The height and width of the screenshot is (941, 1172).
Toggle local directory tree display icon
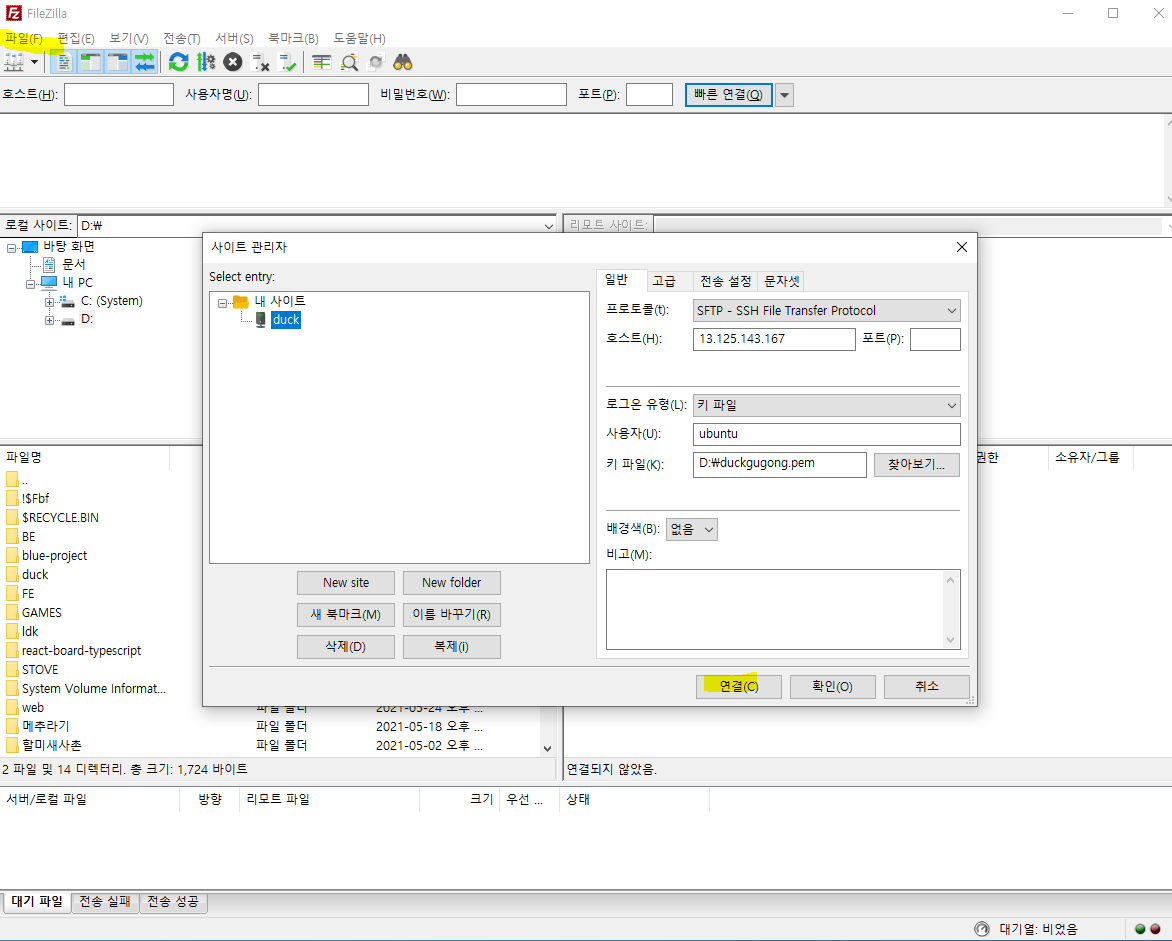[x=90, y=62]
